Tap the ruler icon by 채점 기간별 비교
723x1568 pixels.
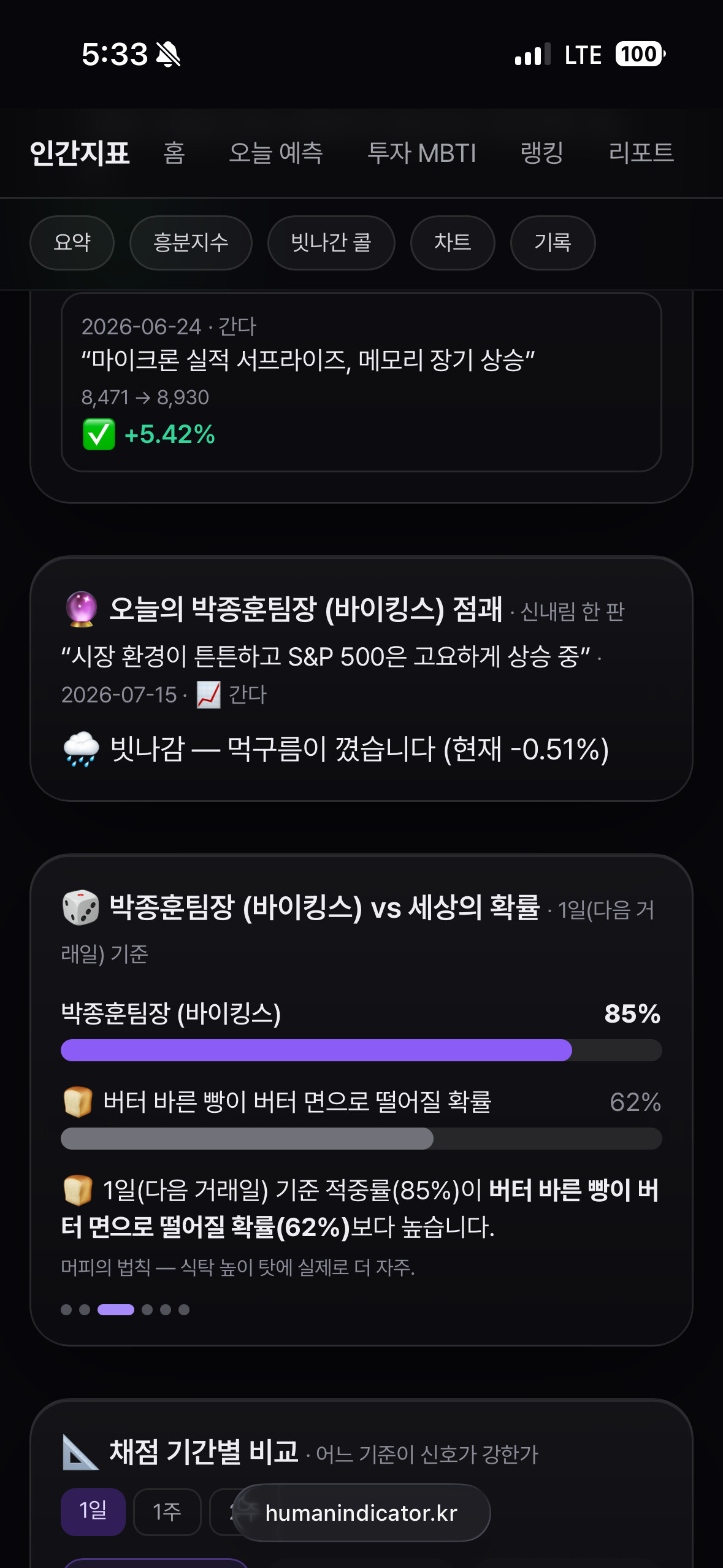[80, 1452]
